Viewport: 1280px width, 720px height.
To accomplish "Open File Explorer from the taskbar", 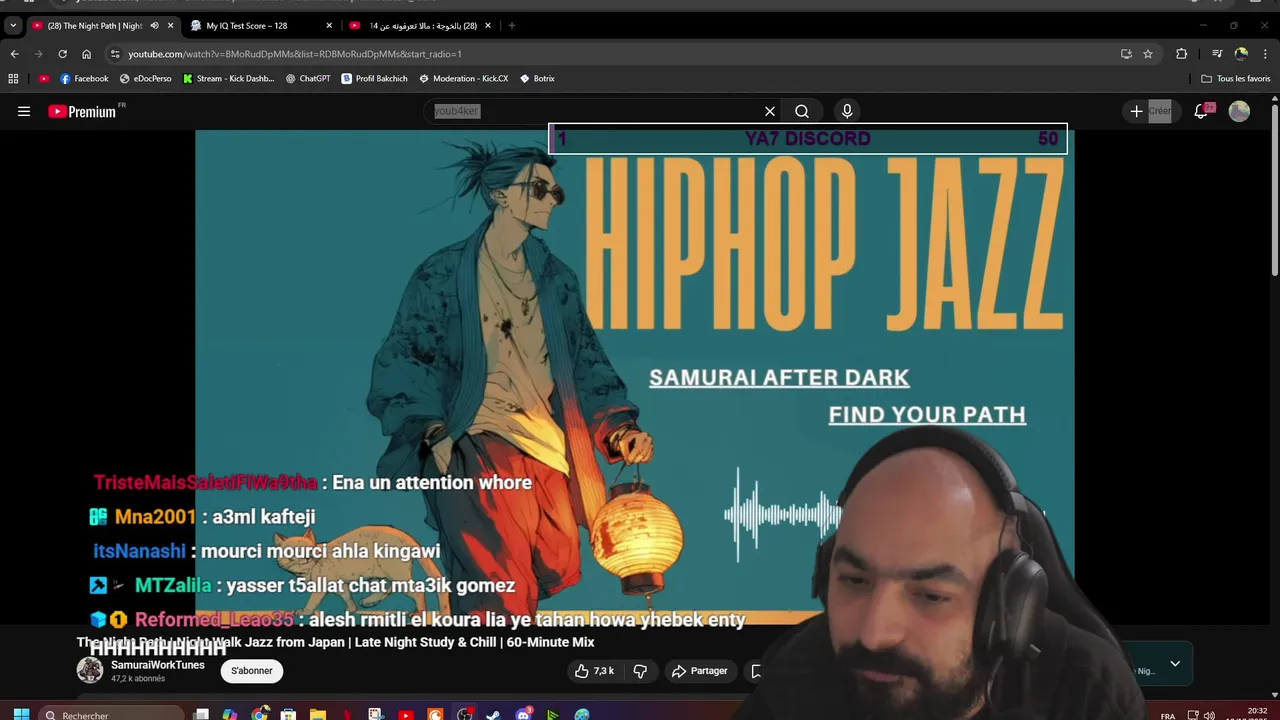I will (x=318, y=714).
